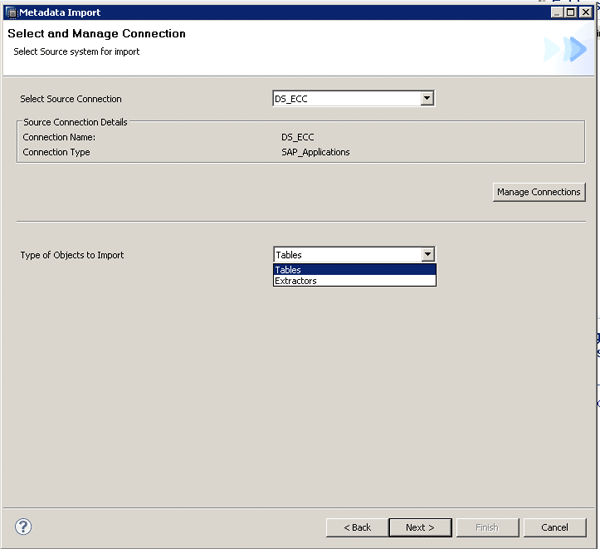Cancel the metadata import wizard
The height and width of the screenshot is (549, 600).
[554, 527]
